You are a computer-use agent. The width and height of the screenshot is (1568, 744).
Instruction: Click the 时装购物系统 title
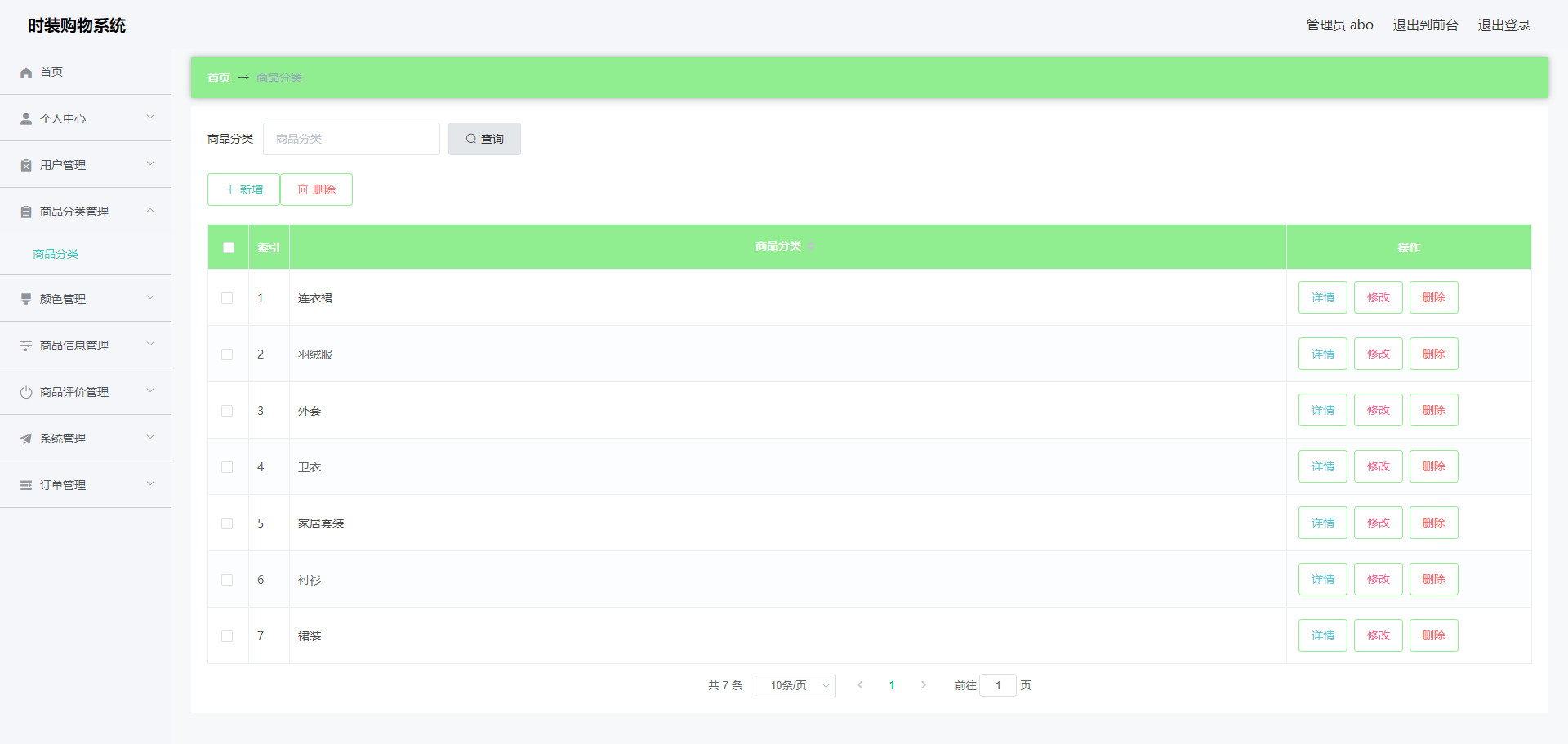click(77, 25)
